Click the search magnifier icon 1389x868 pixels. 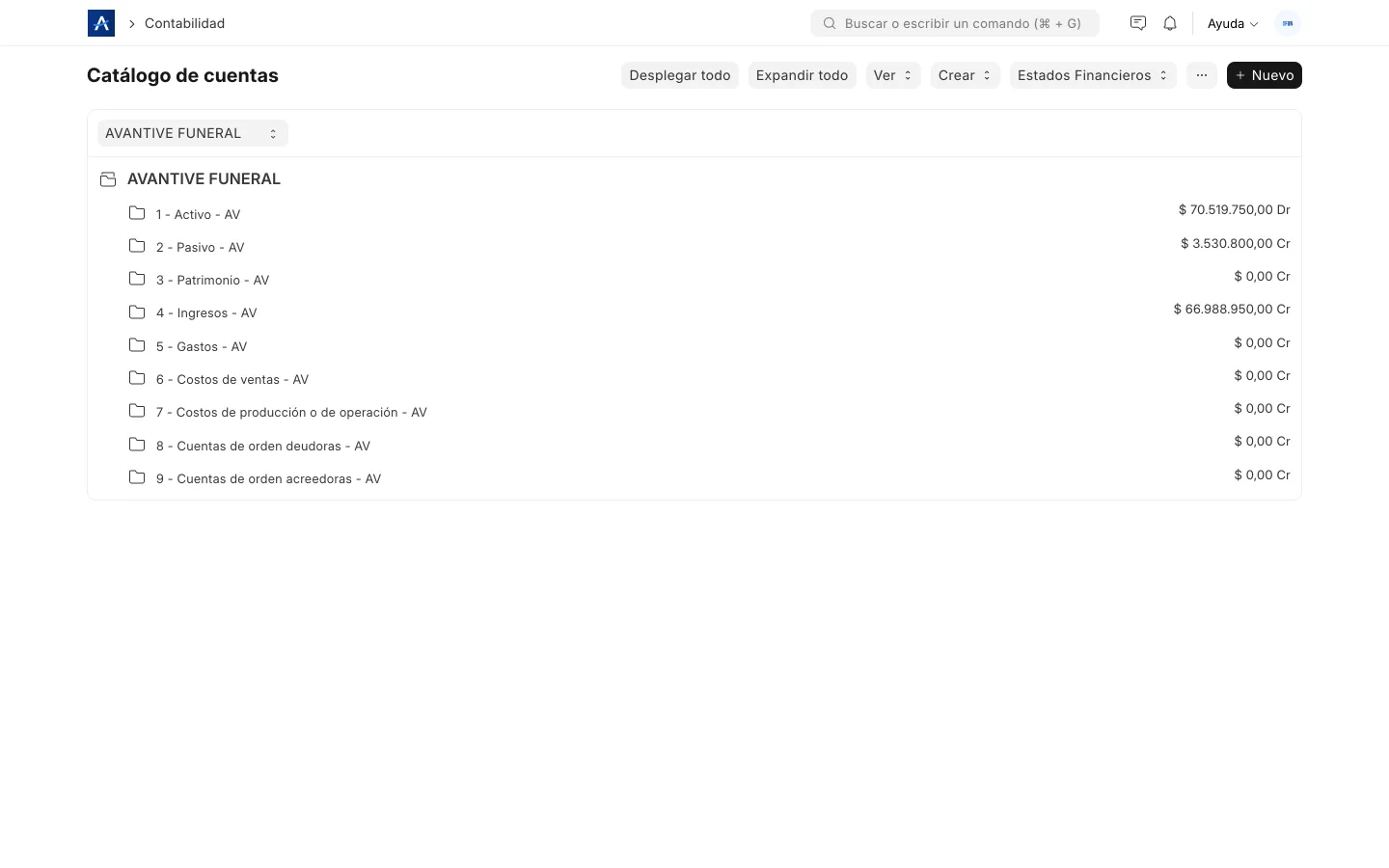[830, 23]
